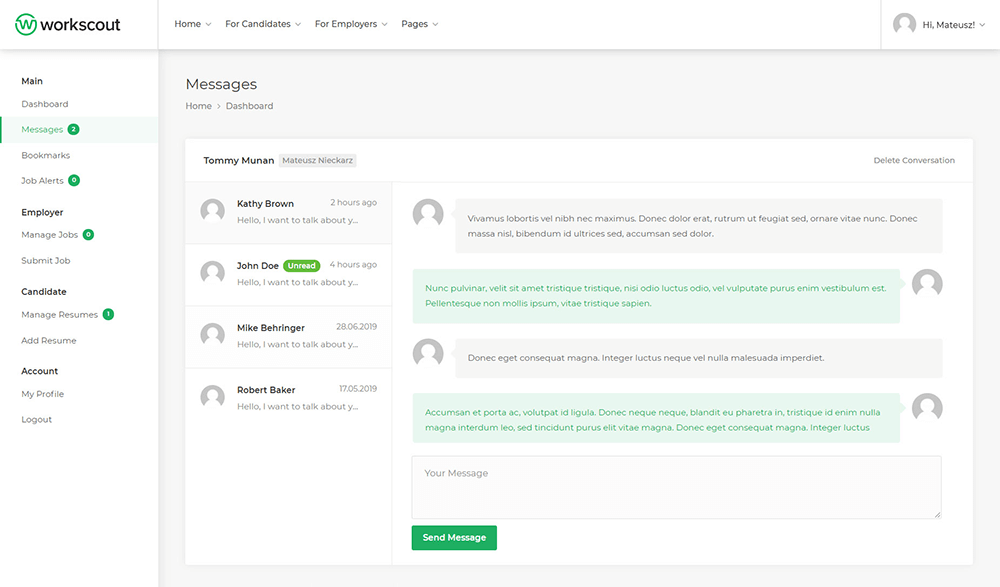Click the user avatar in top header
This screenshot has height=587, width=1000.
click(904, 25)
